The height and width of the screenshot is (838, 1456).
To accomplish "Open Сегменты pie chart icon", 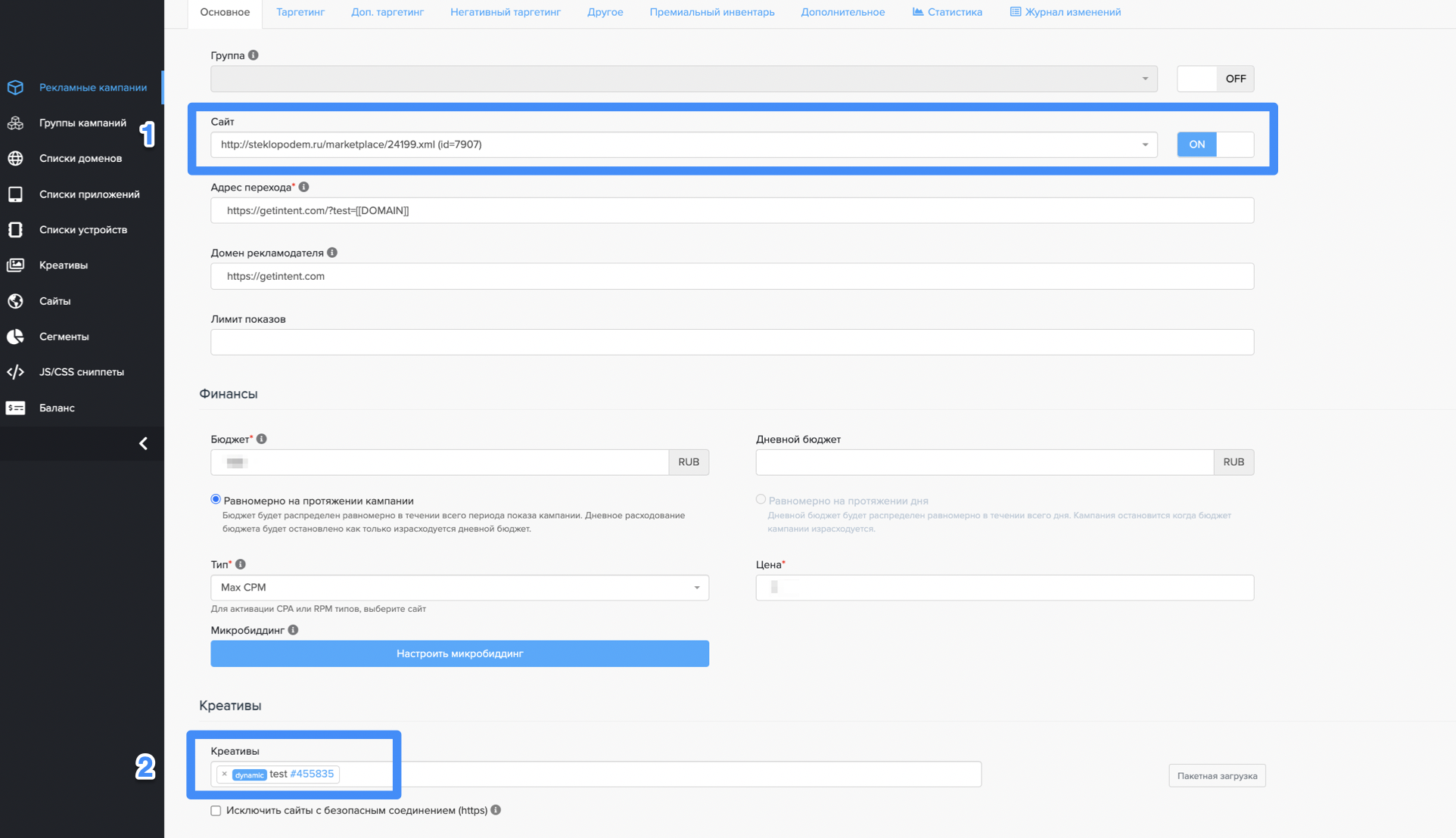I will (x=16, y=337).
